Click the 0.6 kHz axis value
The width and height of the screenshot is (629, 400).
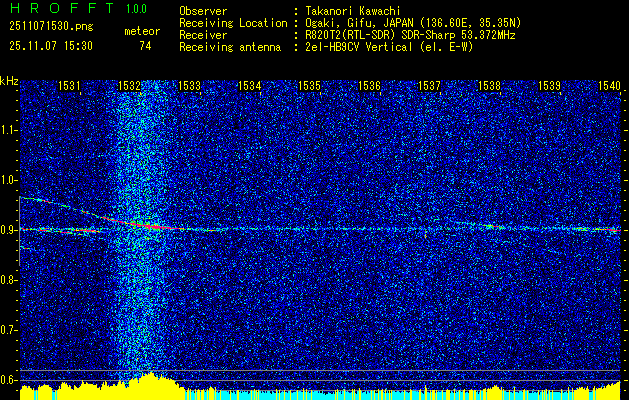coord(9,380)
